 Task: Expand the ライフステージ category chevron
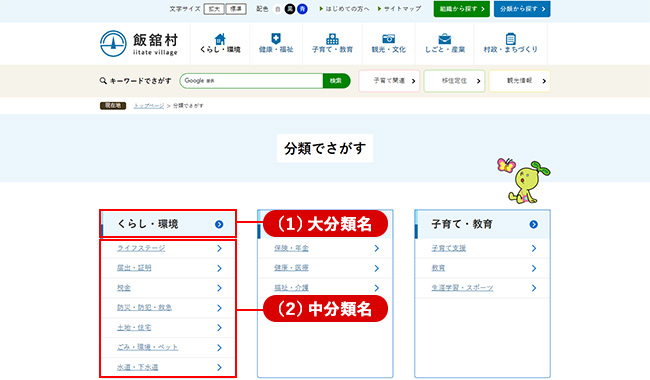pos(219,248)
